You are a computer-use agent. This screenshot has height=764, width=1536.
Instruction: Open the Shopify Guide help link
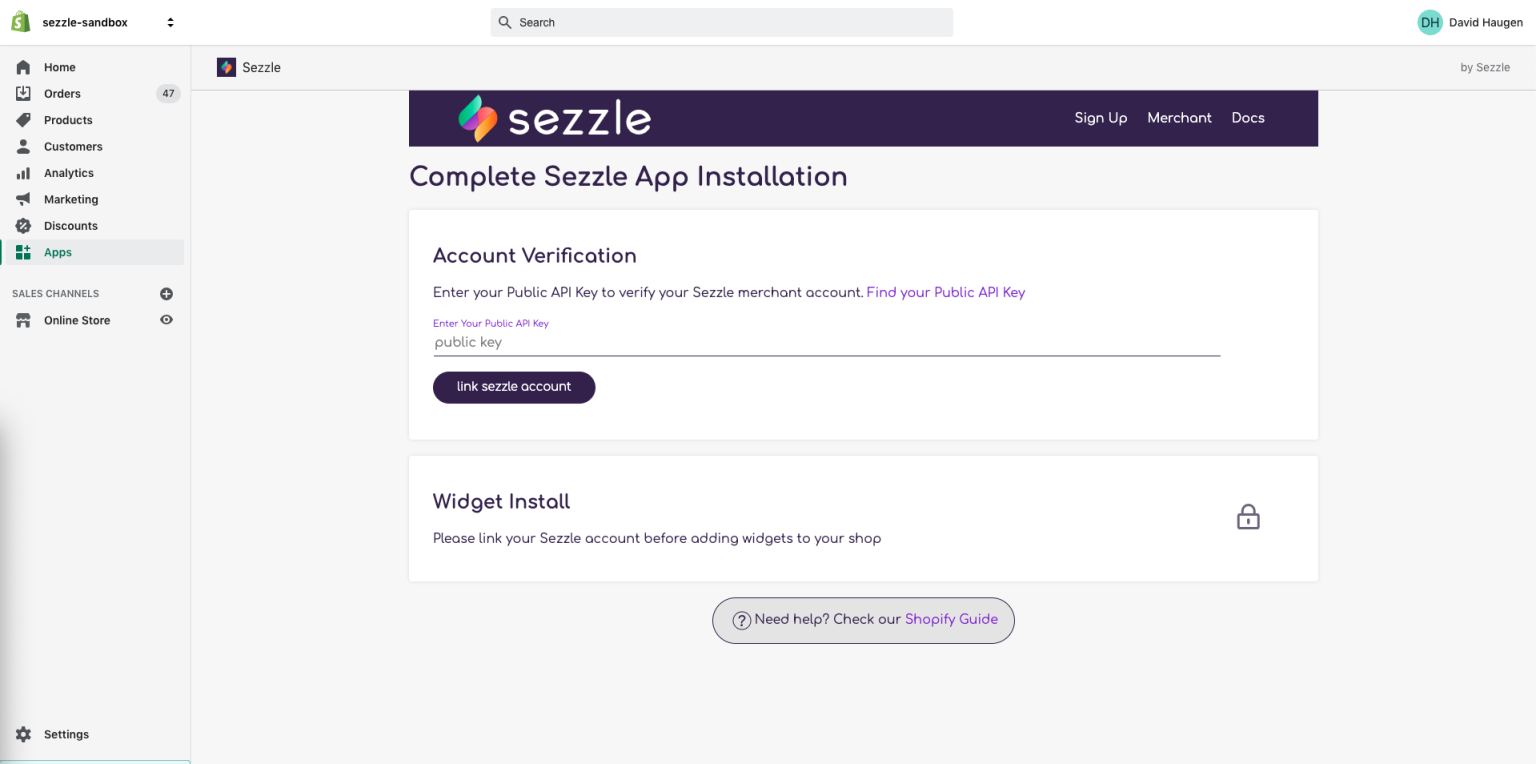click(951, 619)
